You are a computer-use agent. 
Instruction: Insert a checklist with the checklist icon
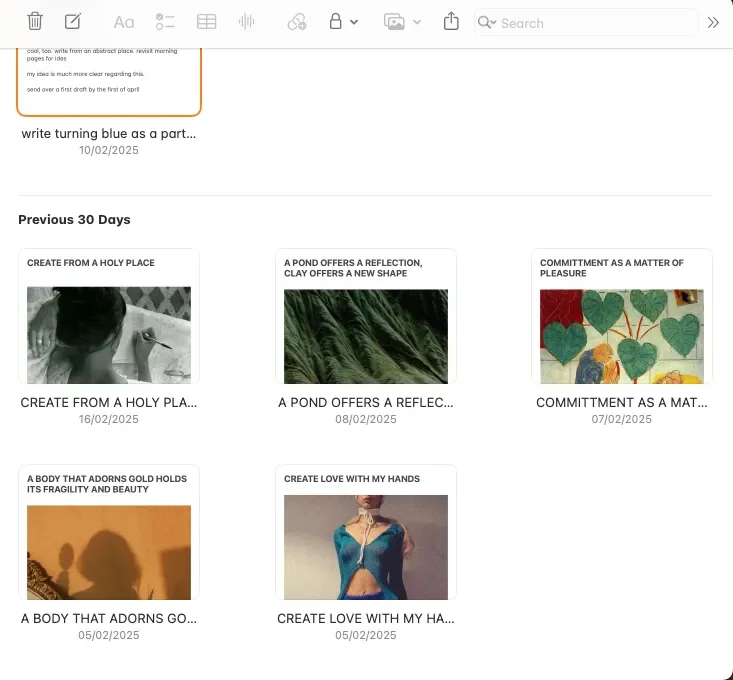pos(165,21)
